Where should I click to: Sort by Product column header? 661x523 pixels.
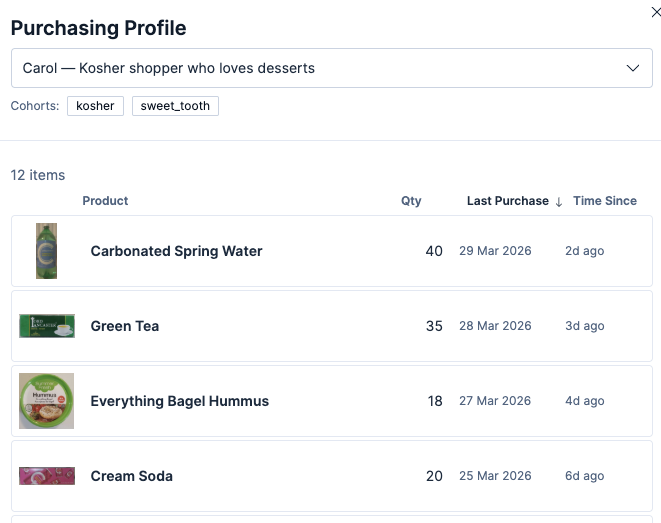click(105, 201)
